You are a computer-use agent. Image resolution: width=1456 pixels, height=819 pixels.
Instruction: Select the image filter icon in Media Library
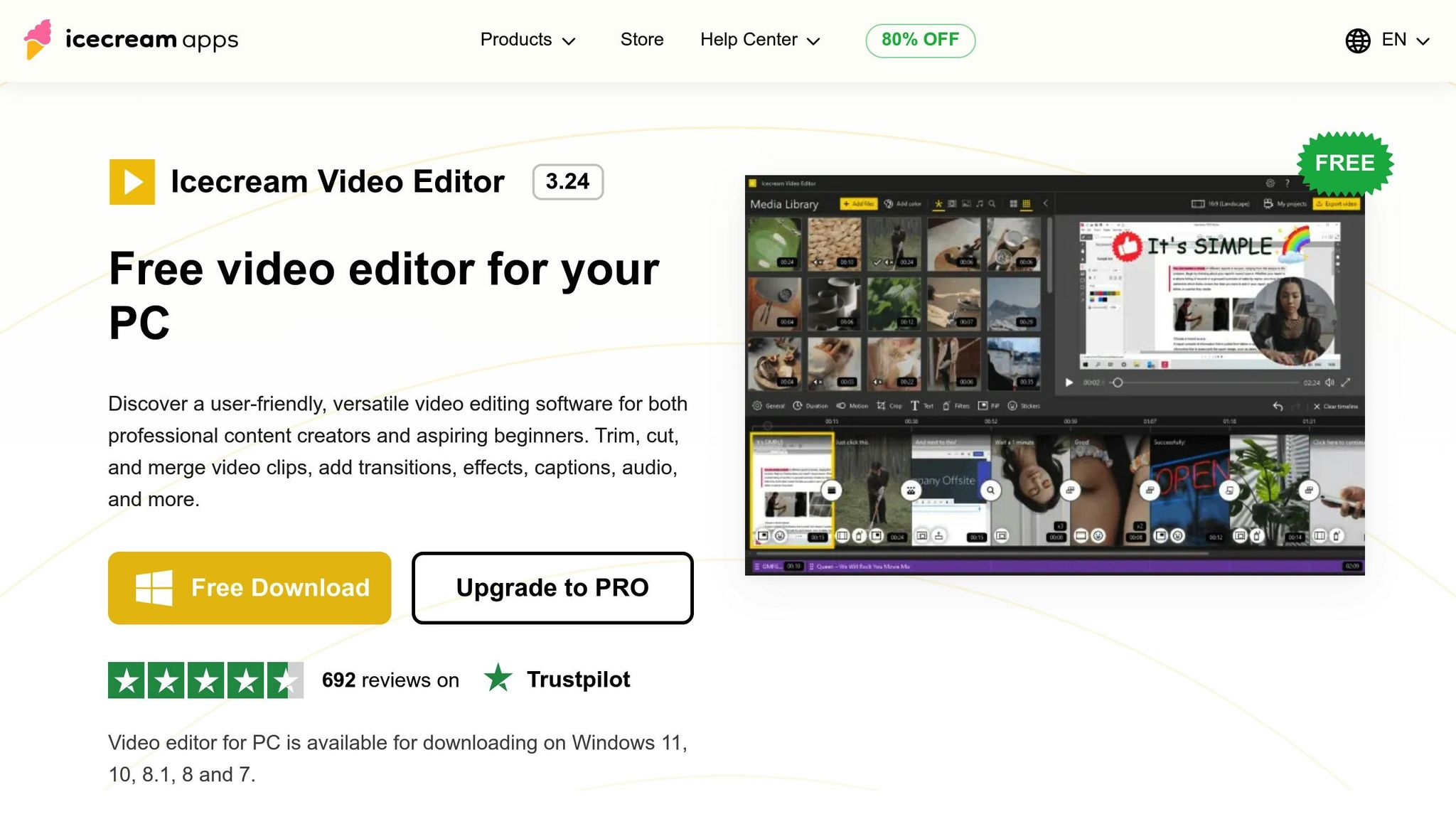tap(966, 204)
